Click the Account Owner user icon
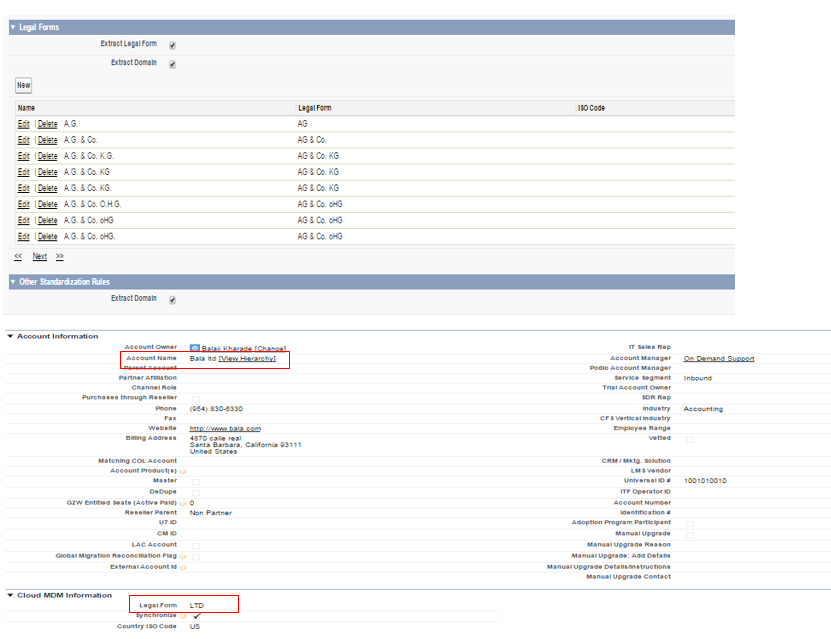The height and width of the screenshot is (639, 831). [x=194, y=347]
